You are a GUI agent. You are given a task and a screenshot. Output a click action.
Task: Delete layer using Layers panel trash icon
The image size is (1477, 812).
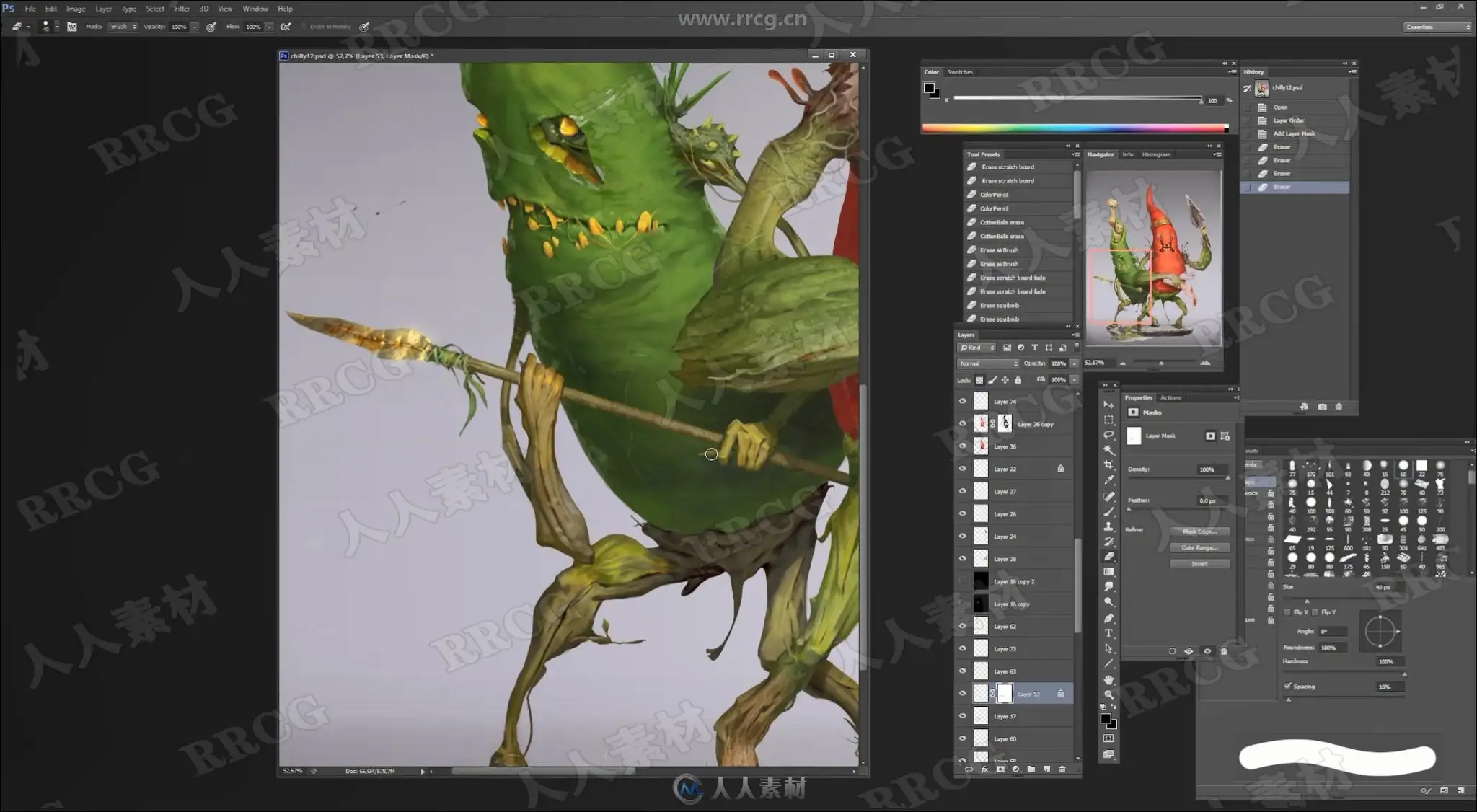pyautogui.click(x=1062, y=769)
